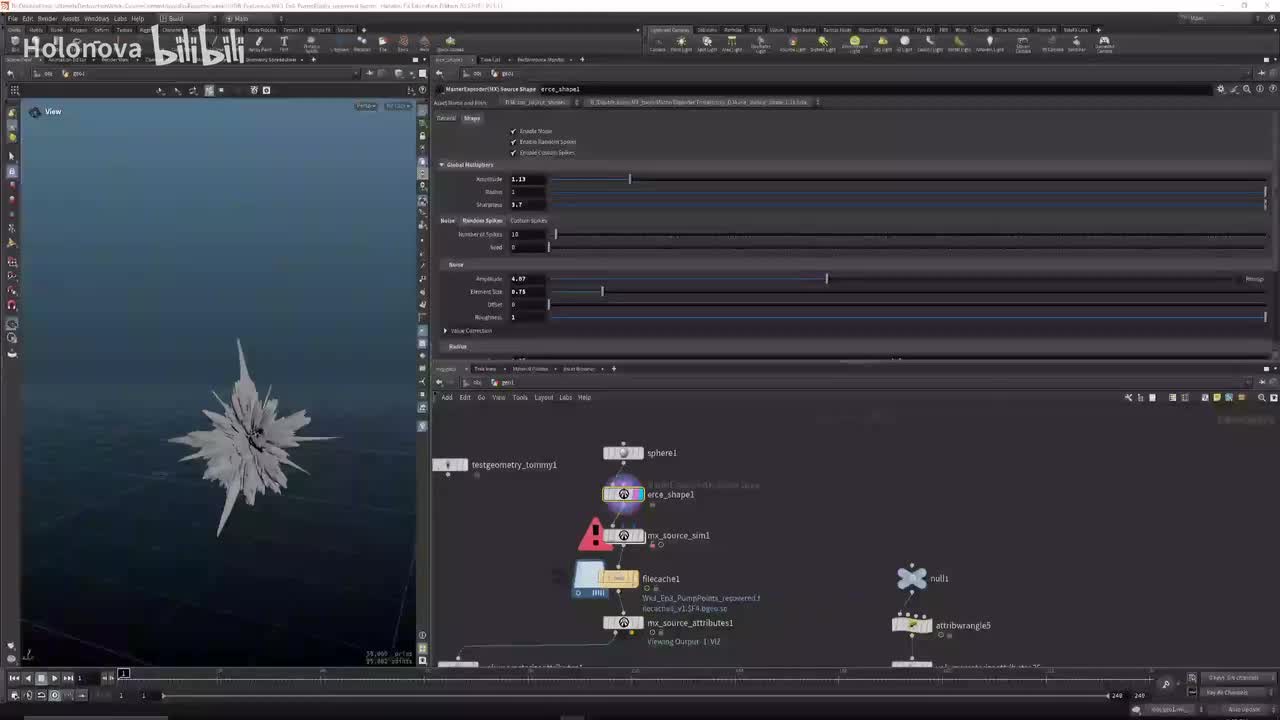Screen dimensions: 1280x720
Task: Open the network editor Add menu
Action: (x=447, y=398)
